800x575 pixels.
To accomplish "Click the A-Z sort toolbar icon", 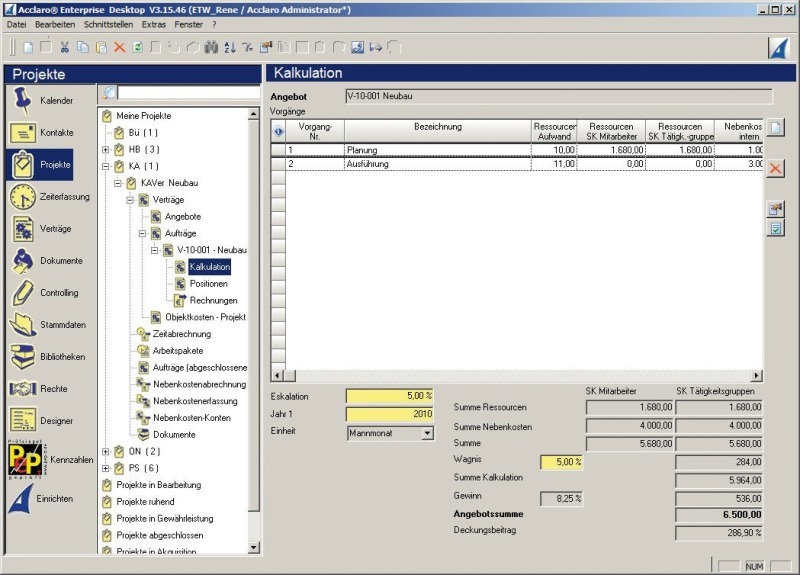I will [230, 48].
